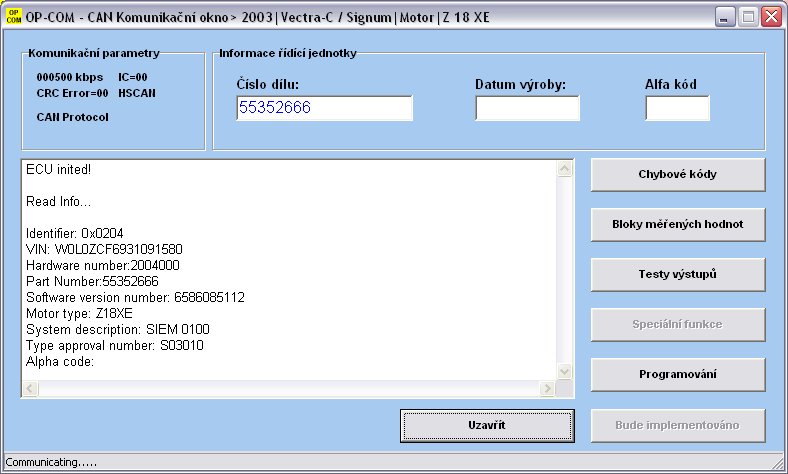Select the Part Number:55352666 line
The height and width of the screenshot is (474, 788).
pos(92,281)
